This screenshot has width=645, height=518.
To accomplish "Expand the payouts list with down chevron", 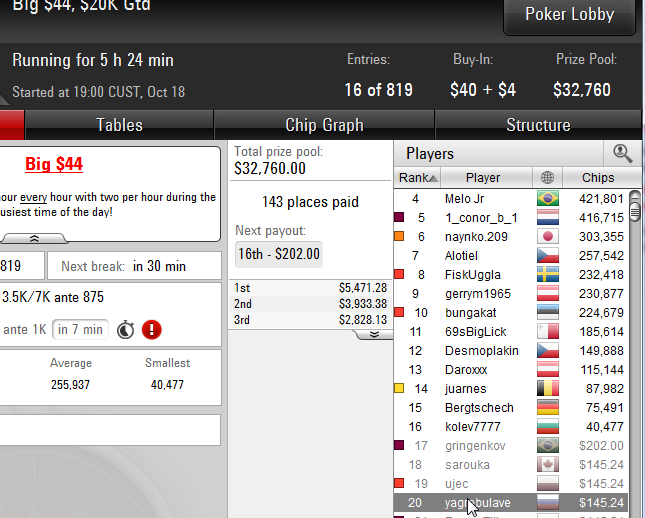I will (374, 334).
